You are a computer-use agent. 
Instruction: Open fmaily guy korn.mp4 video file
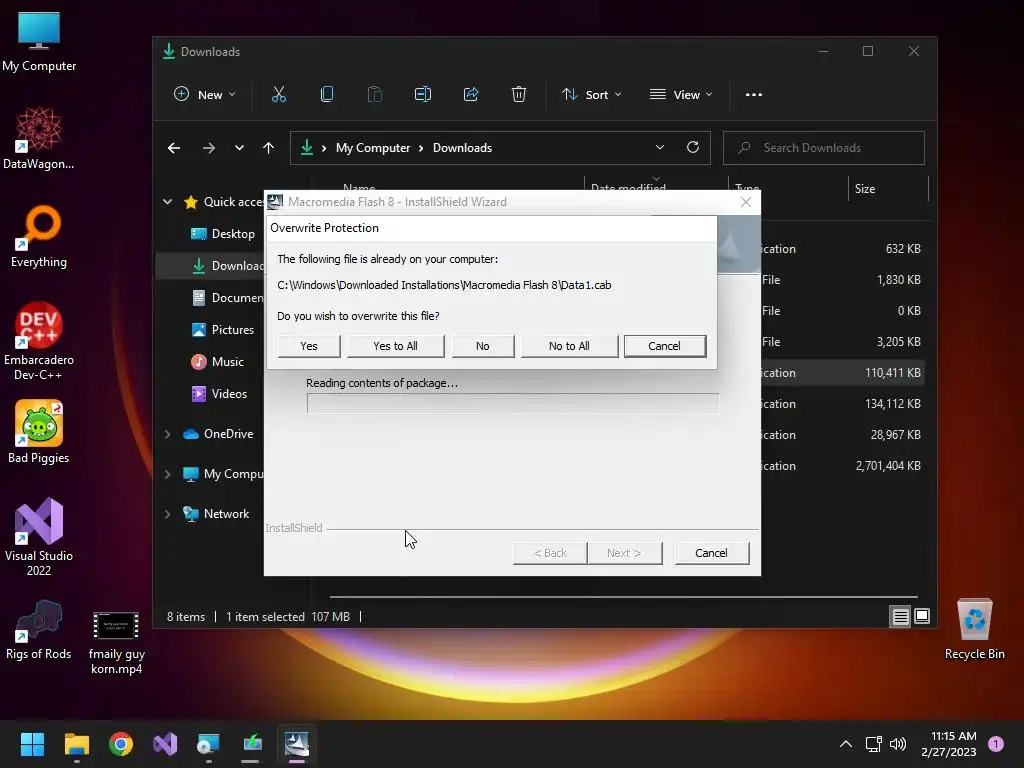pyautogui.click(x=116, y=643)
